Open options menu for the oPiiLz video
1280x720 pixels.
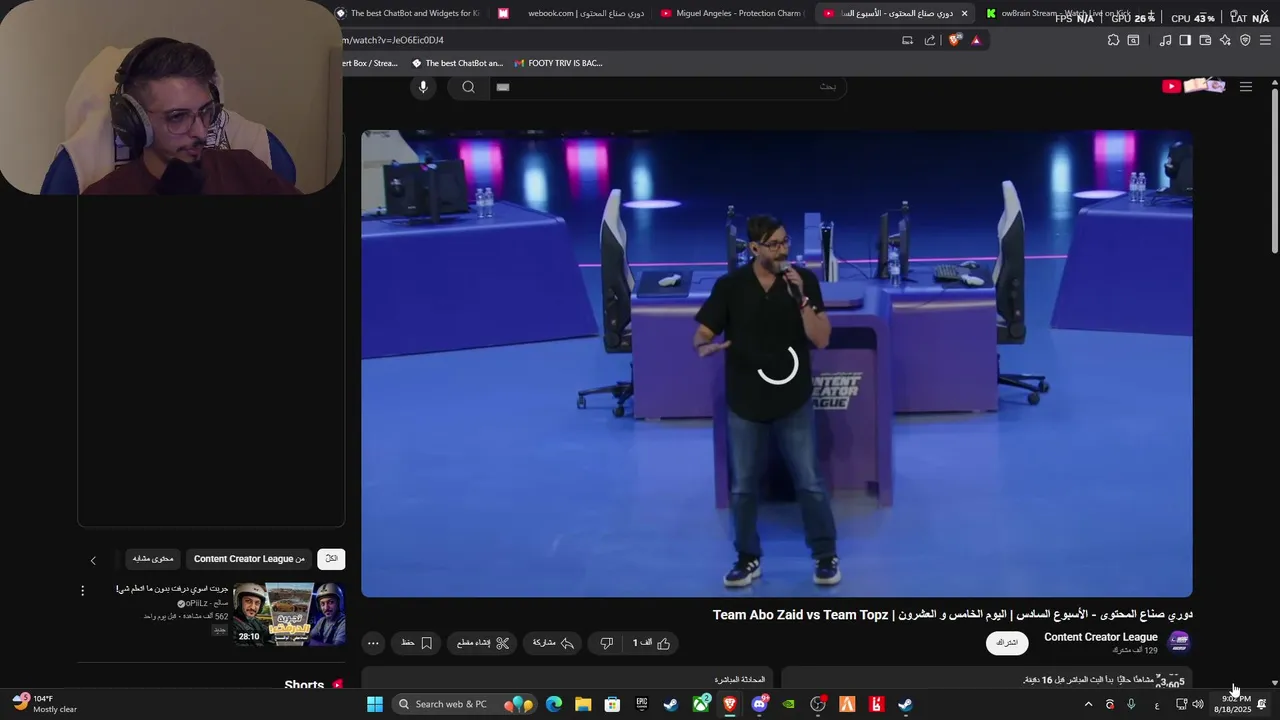click(83, 591)
